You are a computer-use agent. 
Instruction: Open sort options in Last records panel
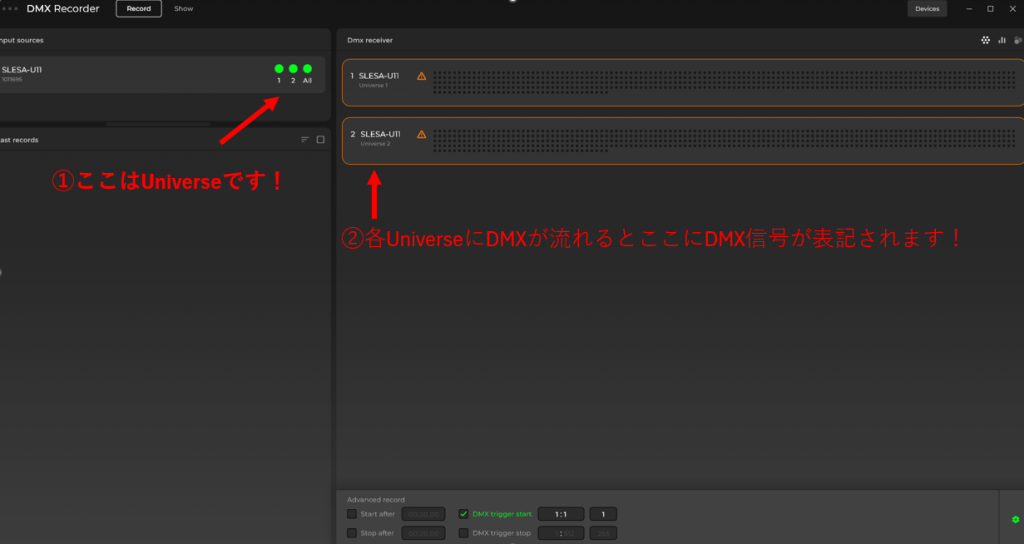click(x=305, y=140)
